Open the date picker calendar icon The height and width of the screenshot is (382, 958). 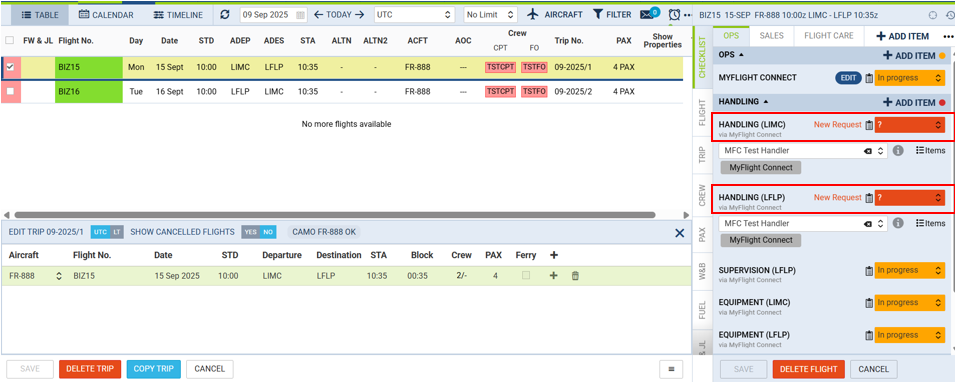point(300,15)
